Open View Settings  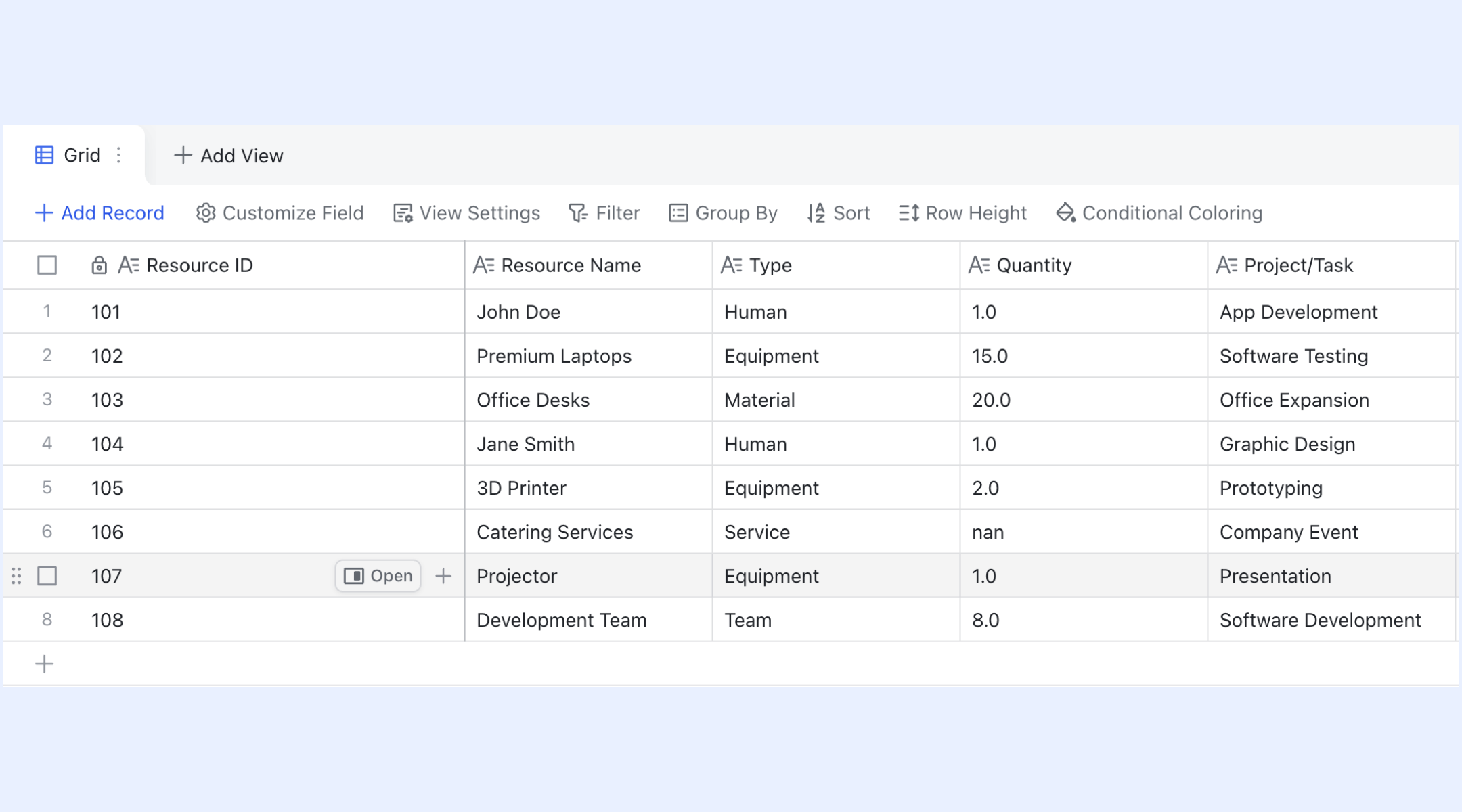[x=466, y=213]
